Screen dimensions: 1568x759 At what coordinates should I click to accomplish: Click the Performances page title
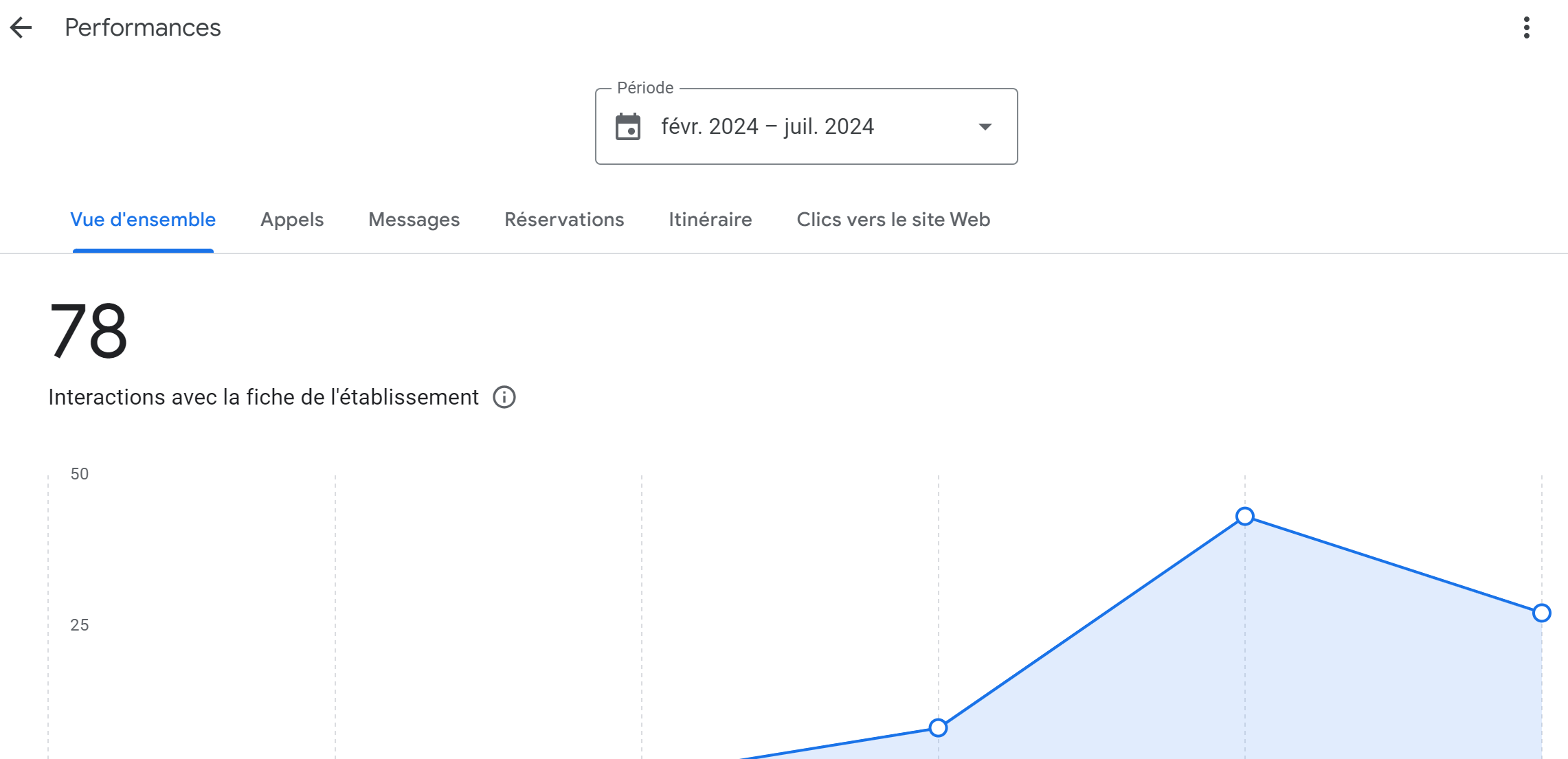[143, 27]
